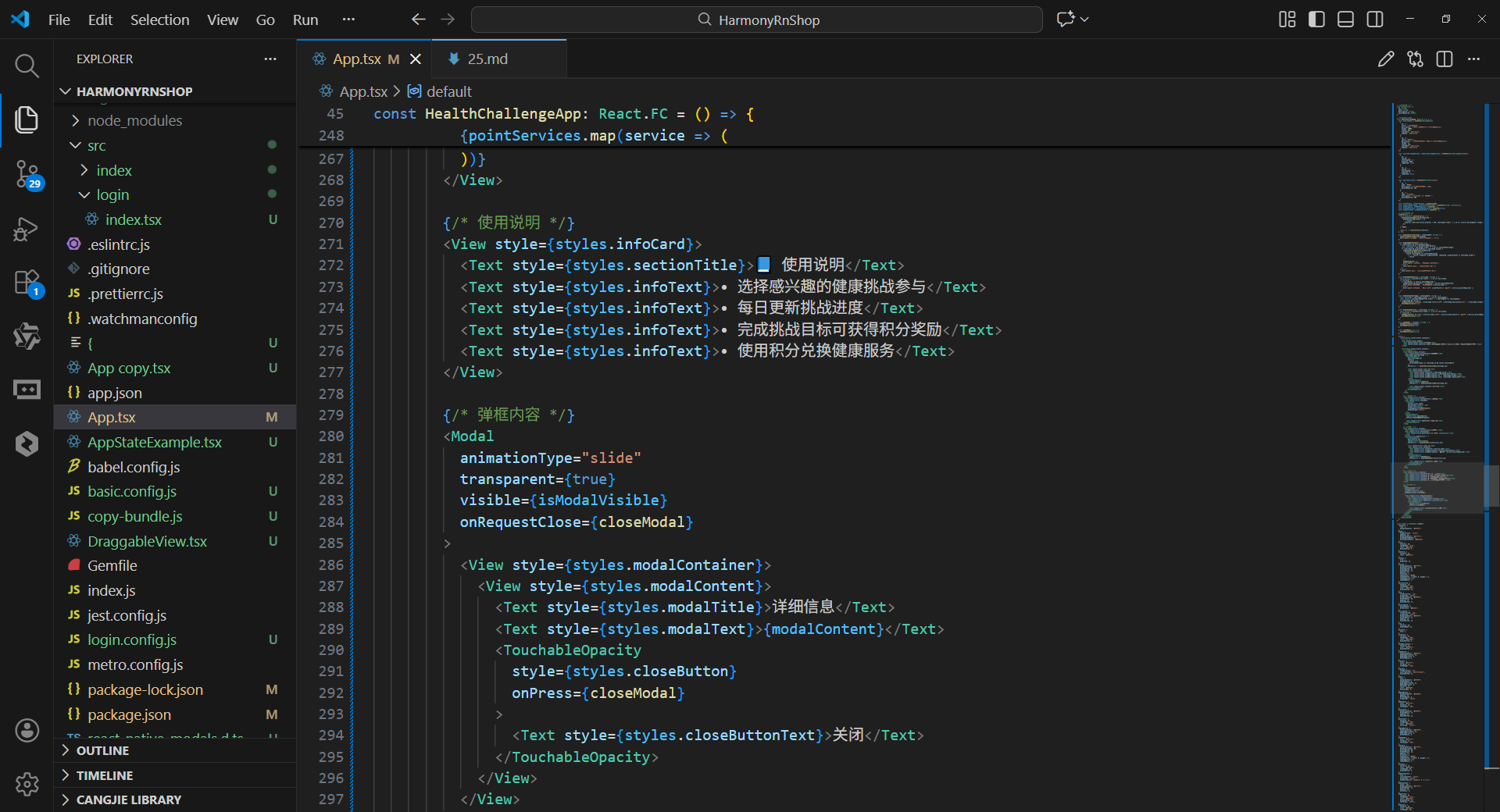Open the remote screen icon in activity bar
The image size is (1500, 812).
(x=27, y=390)
